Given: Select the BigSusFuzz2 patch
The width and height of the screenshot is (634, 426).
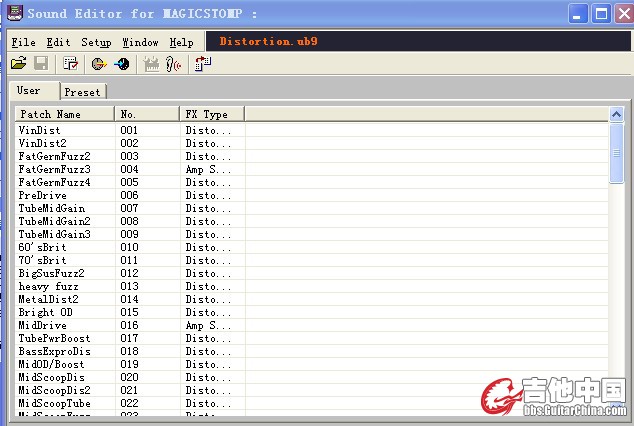Looking at the screenshot, I should click(52, 273).
